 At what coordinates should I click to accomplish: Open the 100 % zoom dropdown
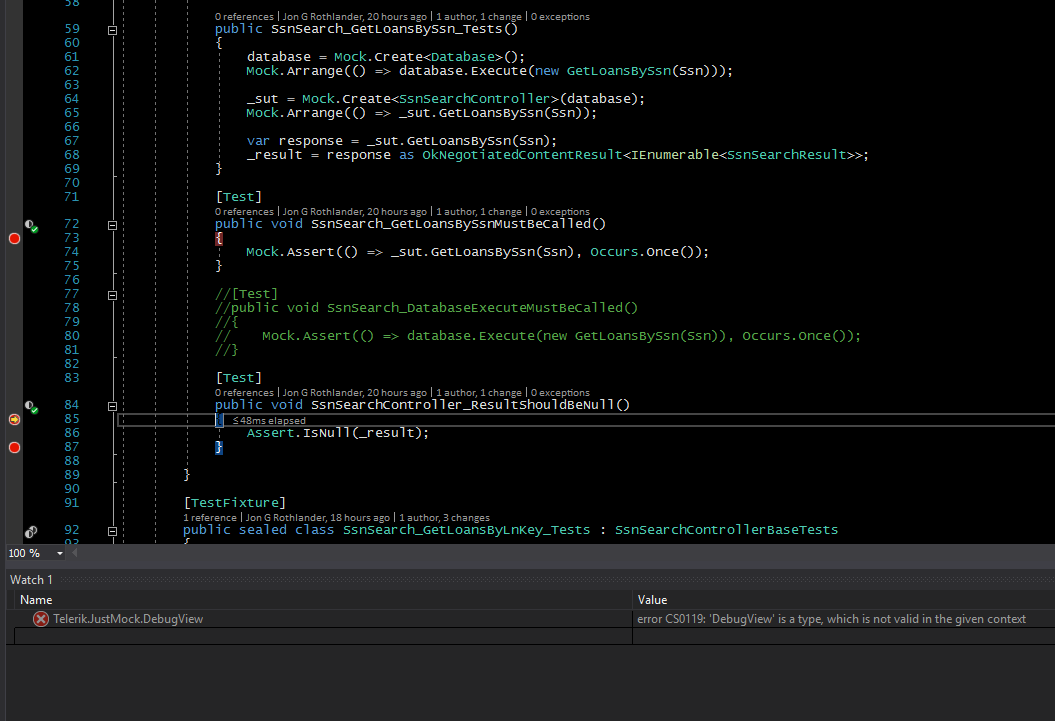point(59,553)
